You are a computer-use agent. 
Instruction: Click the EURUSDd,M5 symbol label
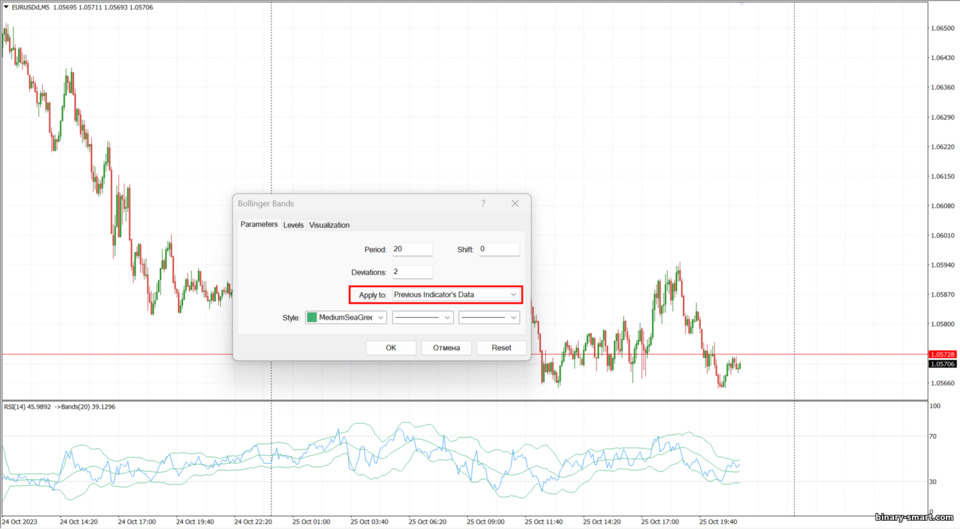tap(31, 7)
